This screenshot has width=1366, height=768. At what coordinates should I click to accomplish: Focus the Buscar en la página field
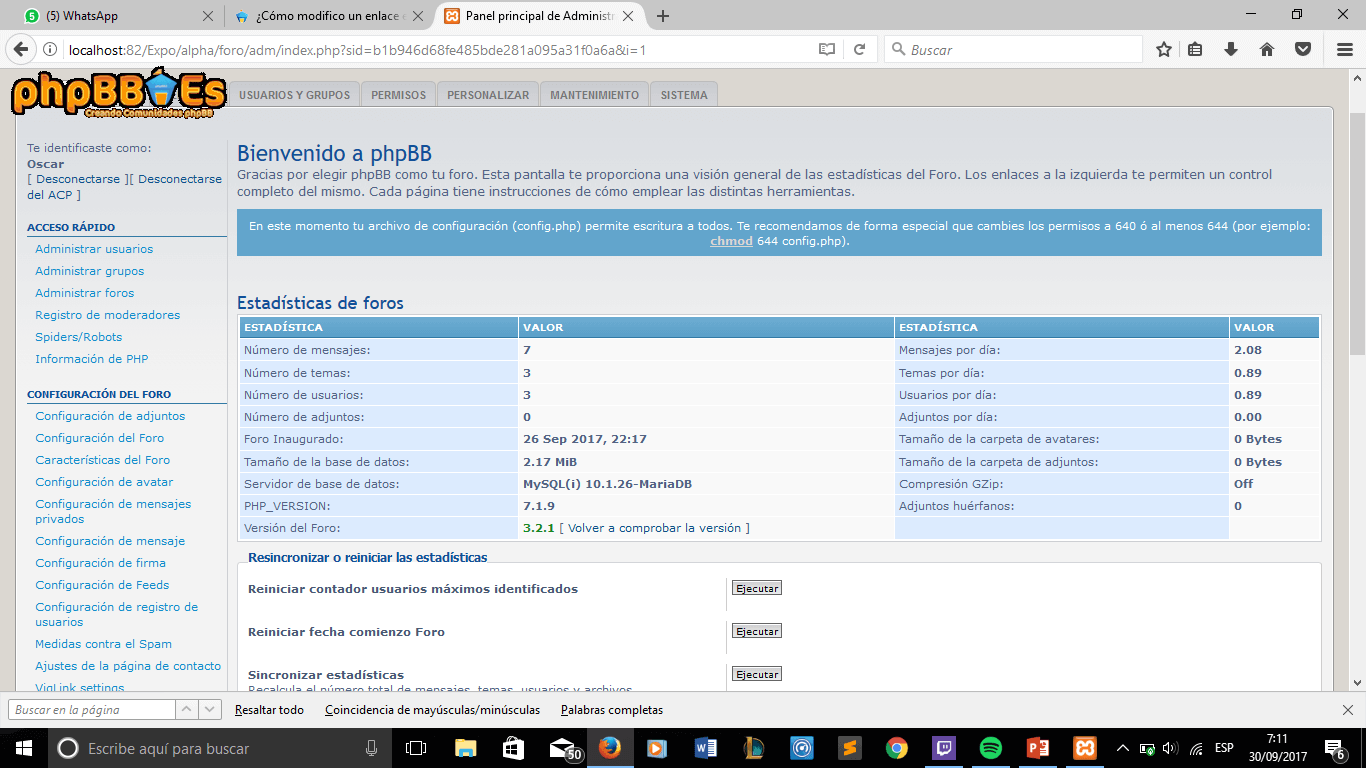tap(92, 710)
